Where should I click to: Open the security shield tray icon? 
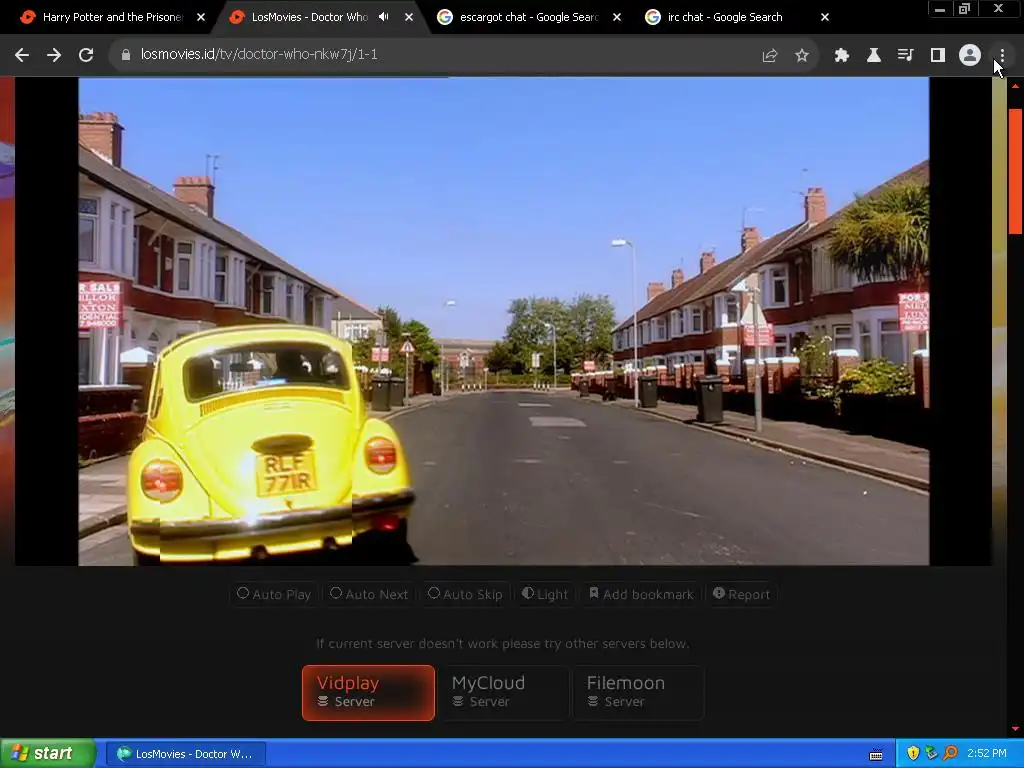913,754
